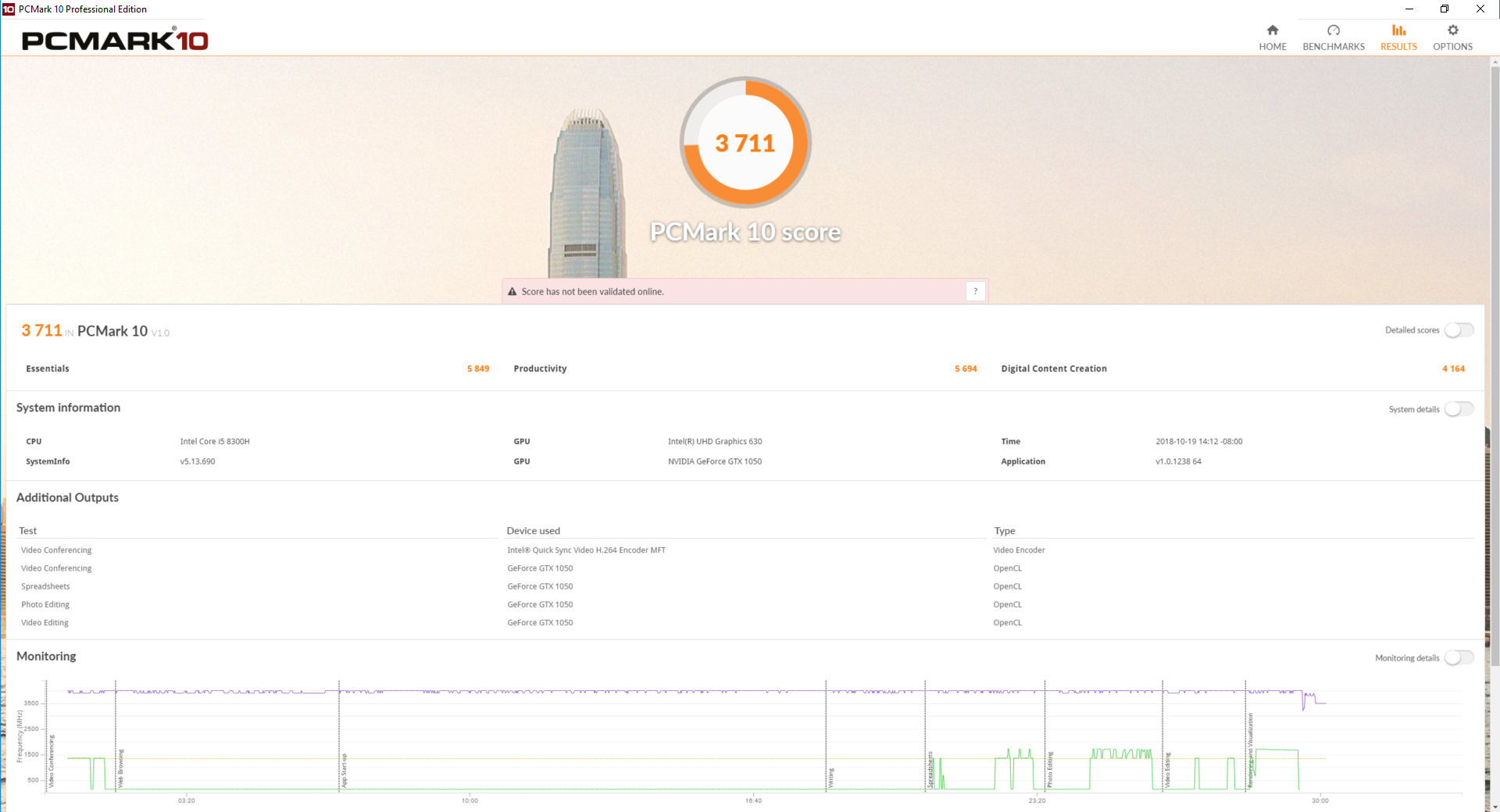Click the Score has not been validated online message

click(592, 292)
